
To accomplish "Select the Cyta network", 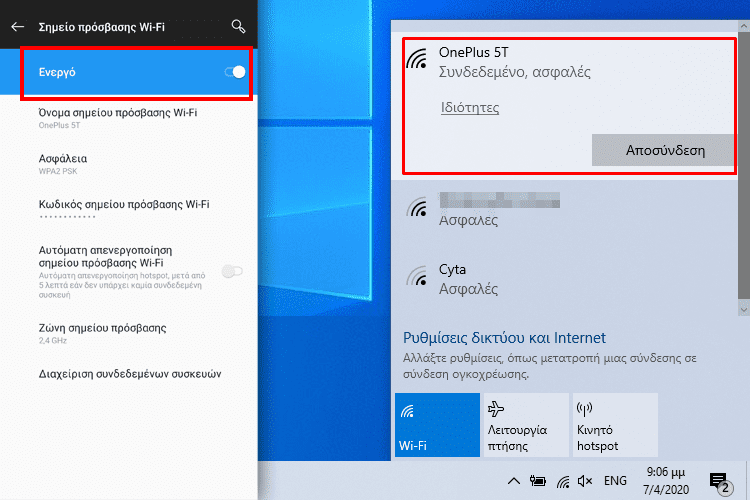I will pos(564,278).
